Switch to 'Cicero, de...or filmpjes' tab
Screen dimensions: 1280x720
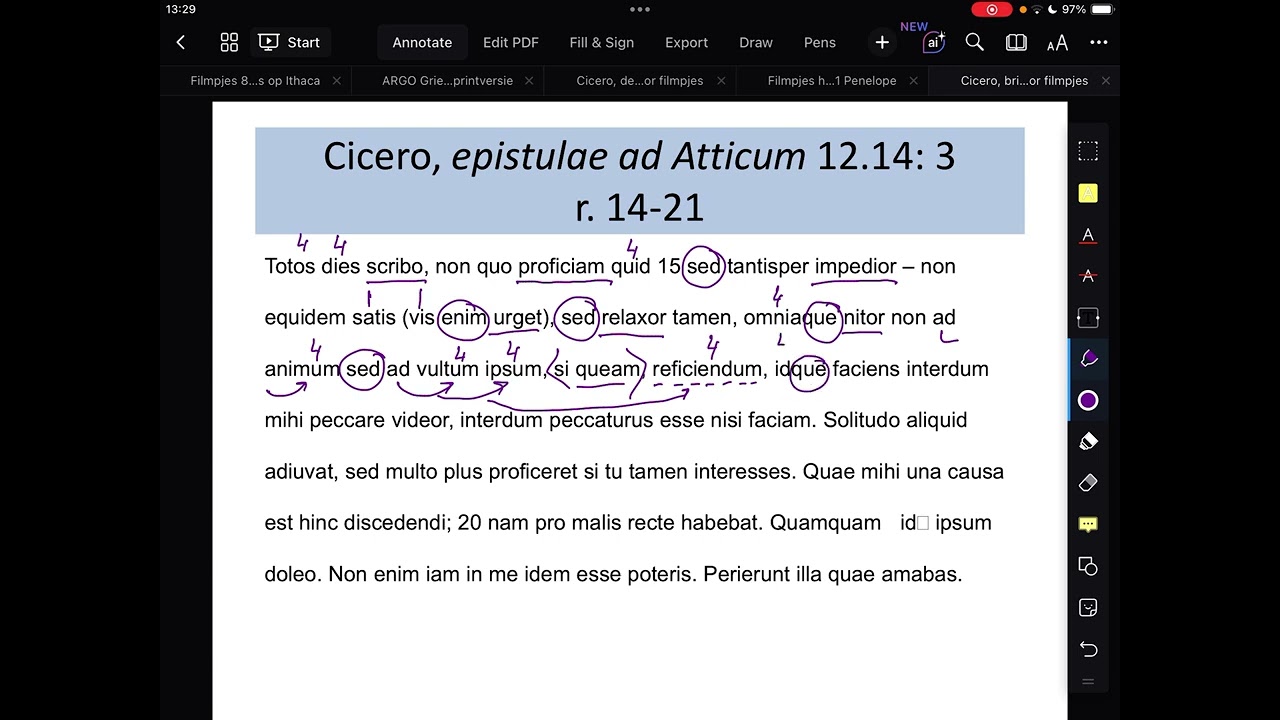pyautogui.click(x=640, y=81)
